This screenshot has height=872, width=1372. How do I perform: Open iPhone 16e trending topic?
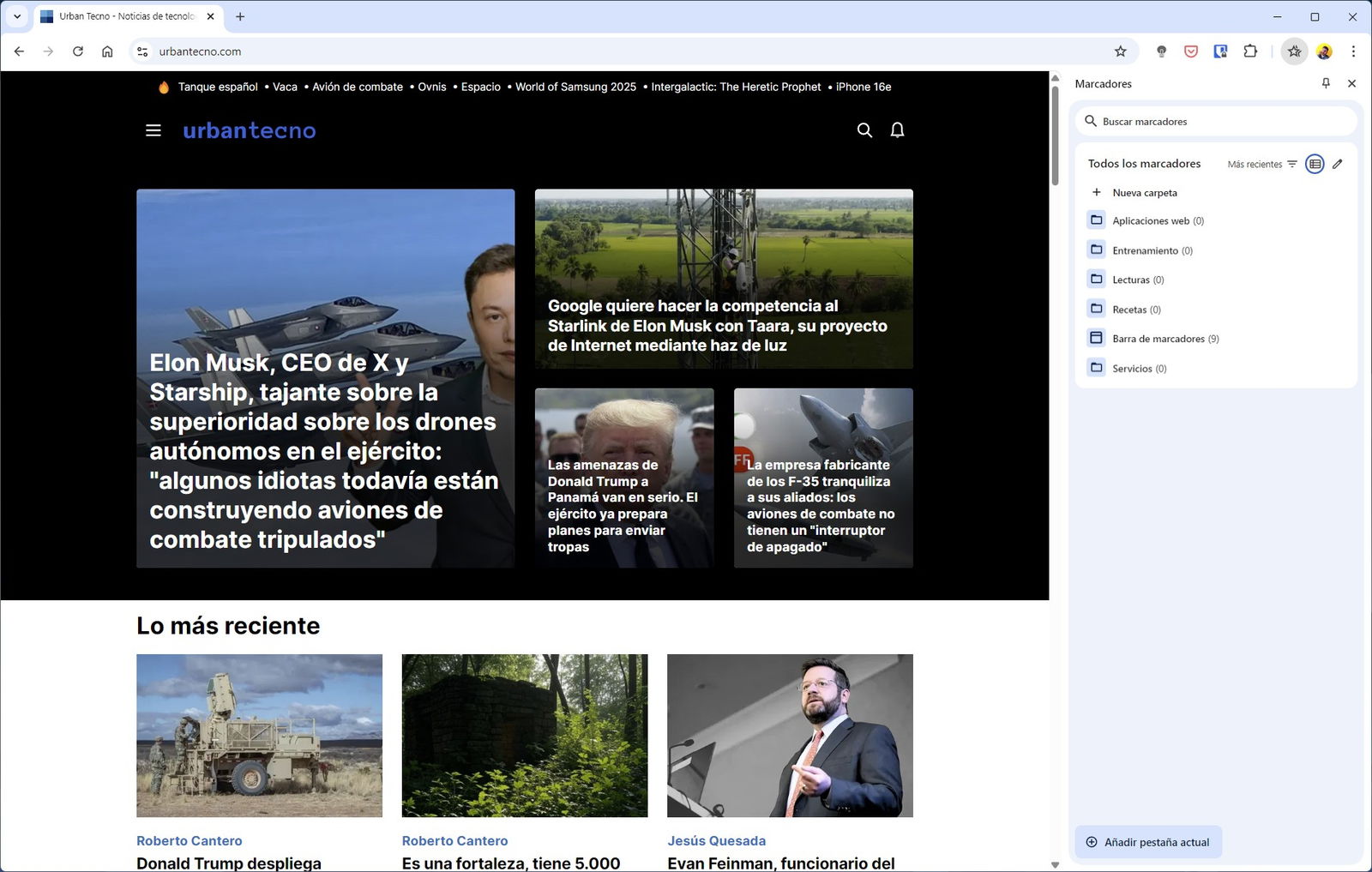point(864,87)
